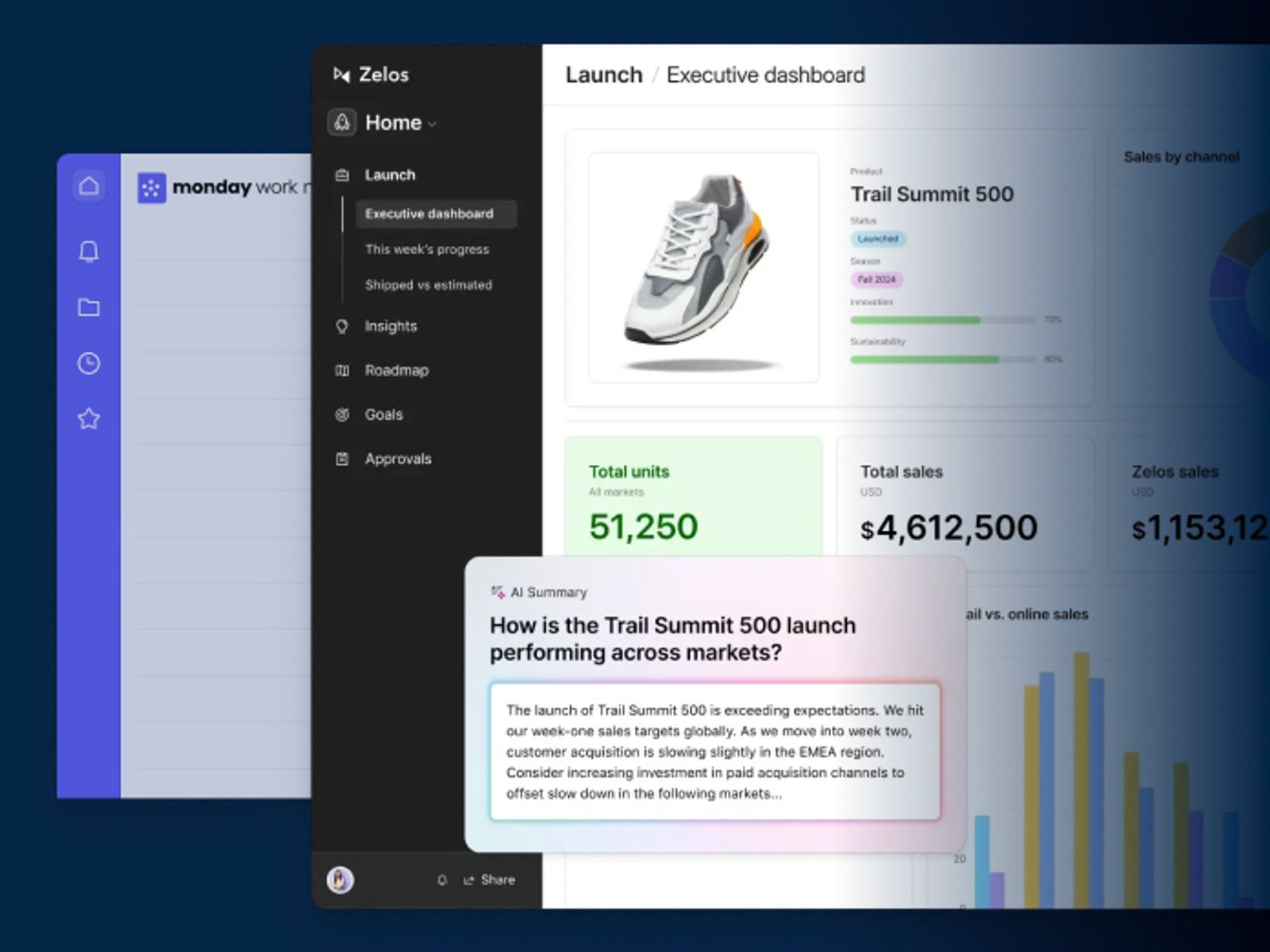Viewport: 1270px width, 952px height.
Task: Click the Home icon in monday sidebar
Action: pyautogui.click(x=89, y=186)
